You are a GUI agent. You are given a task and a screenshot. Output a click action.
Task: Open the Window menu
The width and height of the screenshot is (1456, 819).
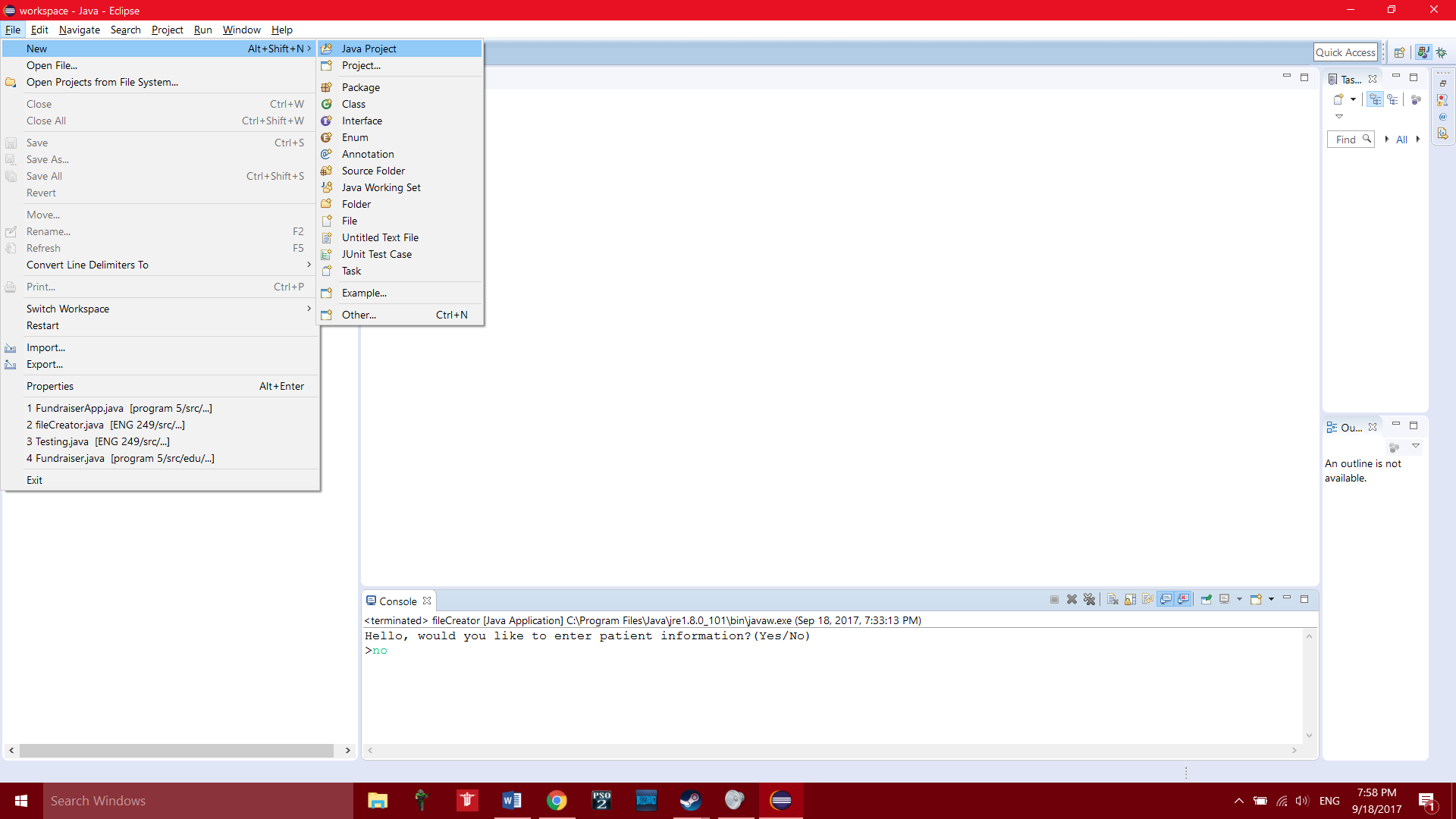241,30
